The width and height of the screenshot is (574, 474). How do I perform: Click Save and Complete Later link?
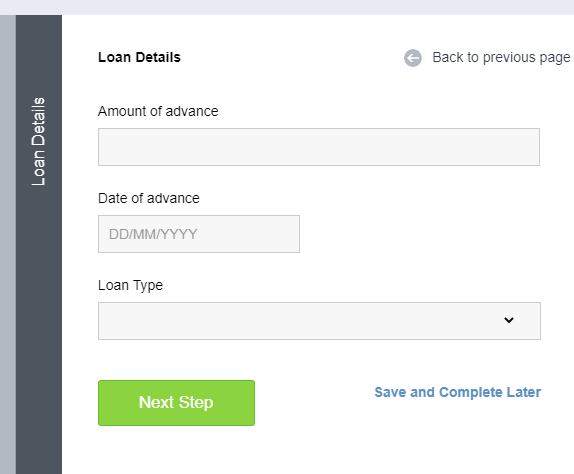coord(458,392)
